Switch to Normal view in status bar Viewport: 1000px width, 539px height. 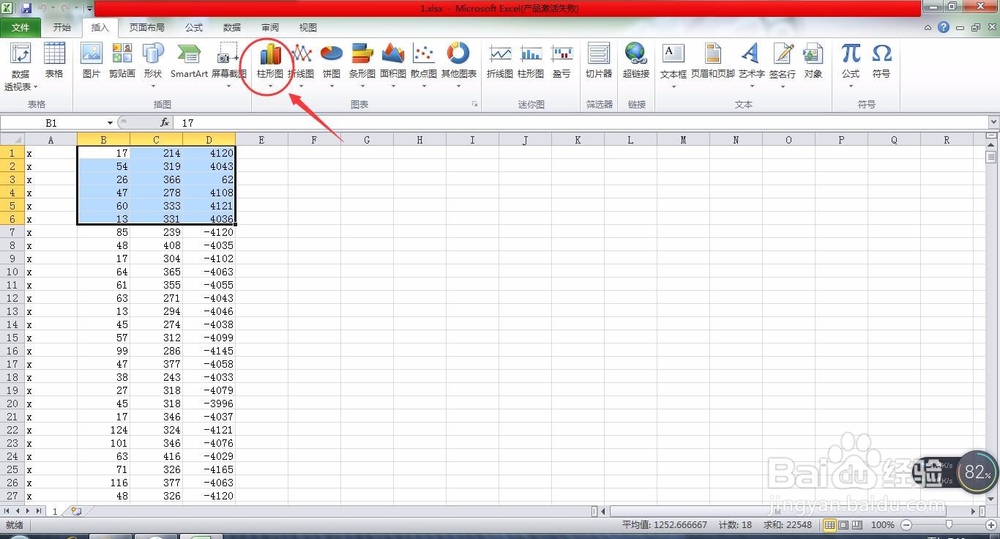point(830,525)
